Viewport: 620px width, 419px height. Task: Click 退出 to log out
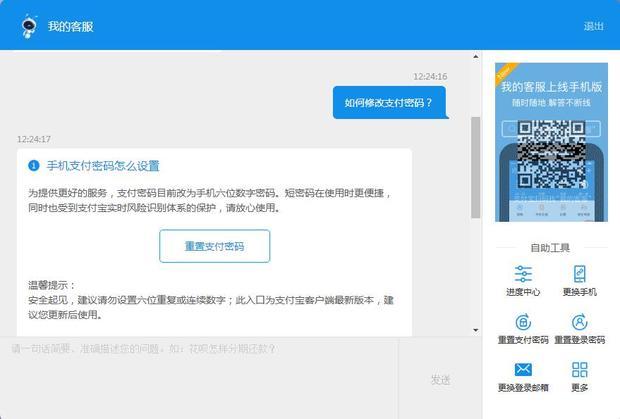coord(593,26)
